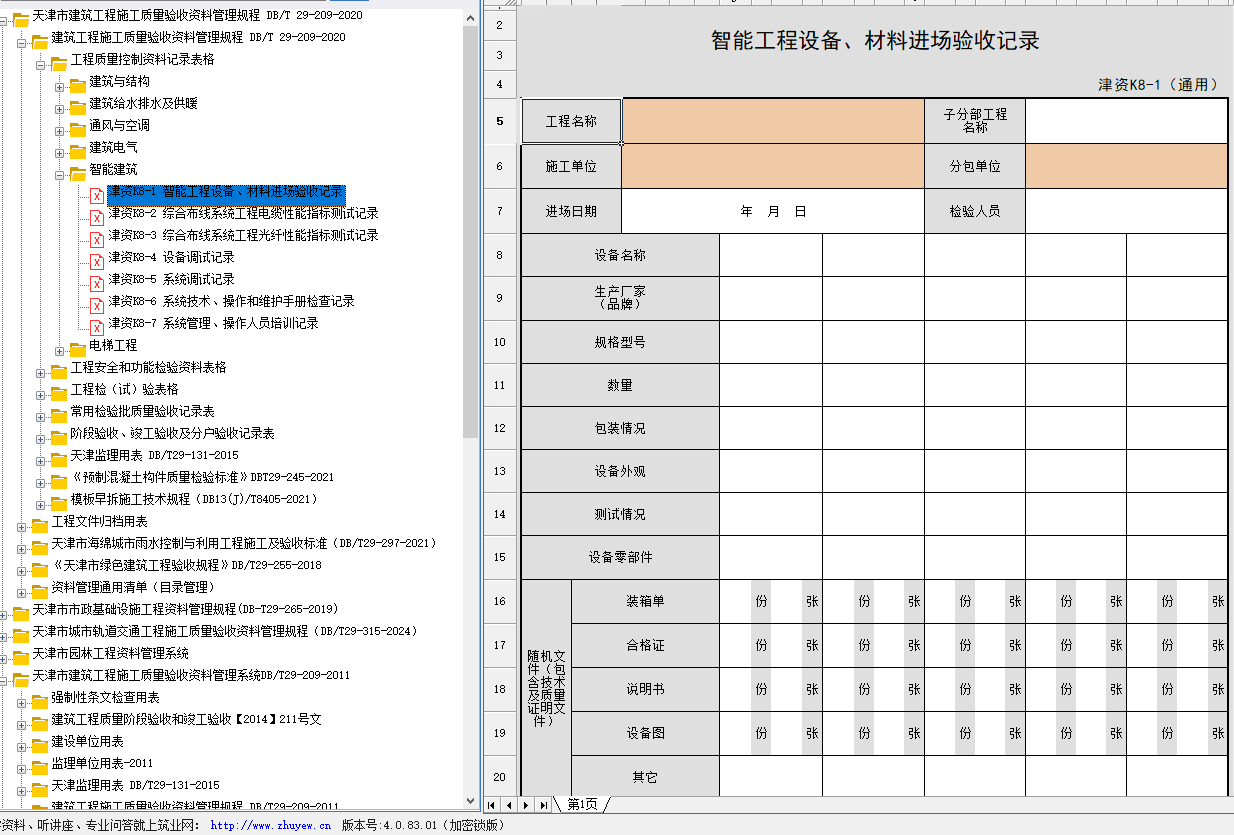Click the folder icon of 天津监理用表 DB/T29-131-2015 under 工程质量控制
1234x835 pixels.
[59, 458]
